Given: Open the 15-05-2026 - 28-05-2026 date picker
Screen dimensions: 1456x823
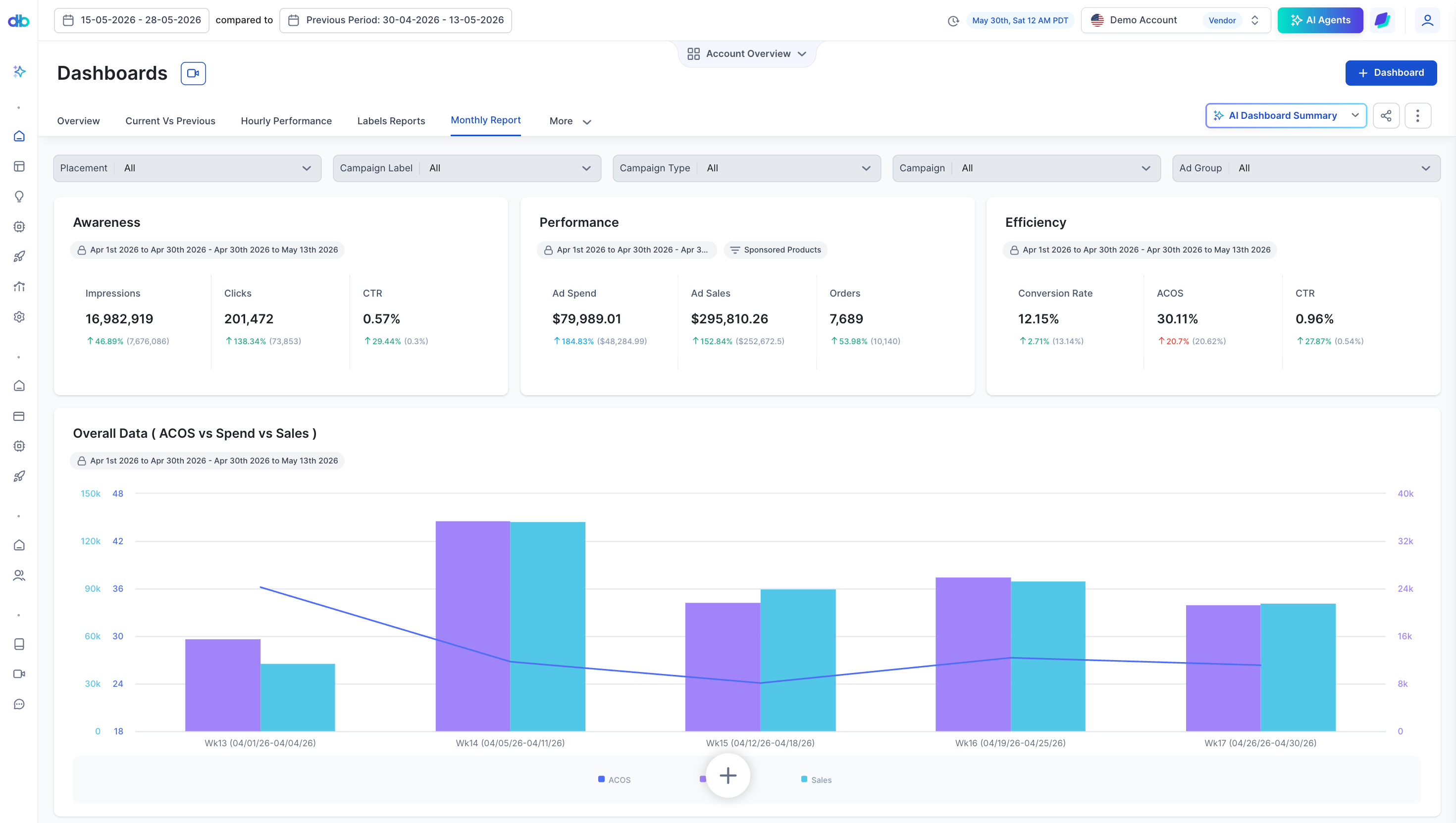Looking at the screenshot, I should (132, 20).
